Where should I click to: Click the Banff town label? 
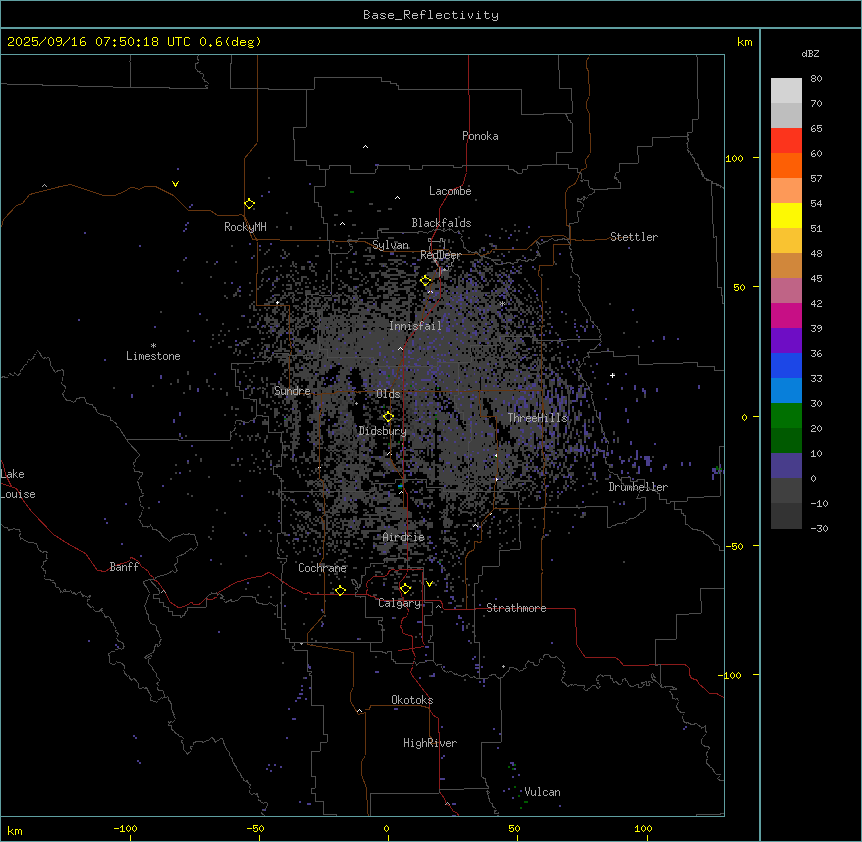124,567
